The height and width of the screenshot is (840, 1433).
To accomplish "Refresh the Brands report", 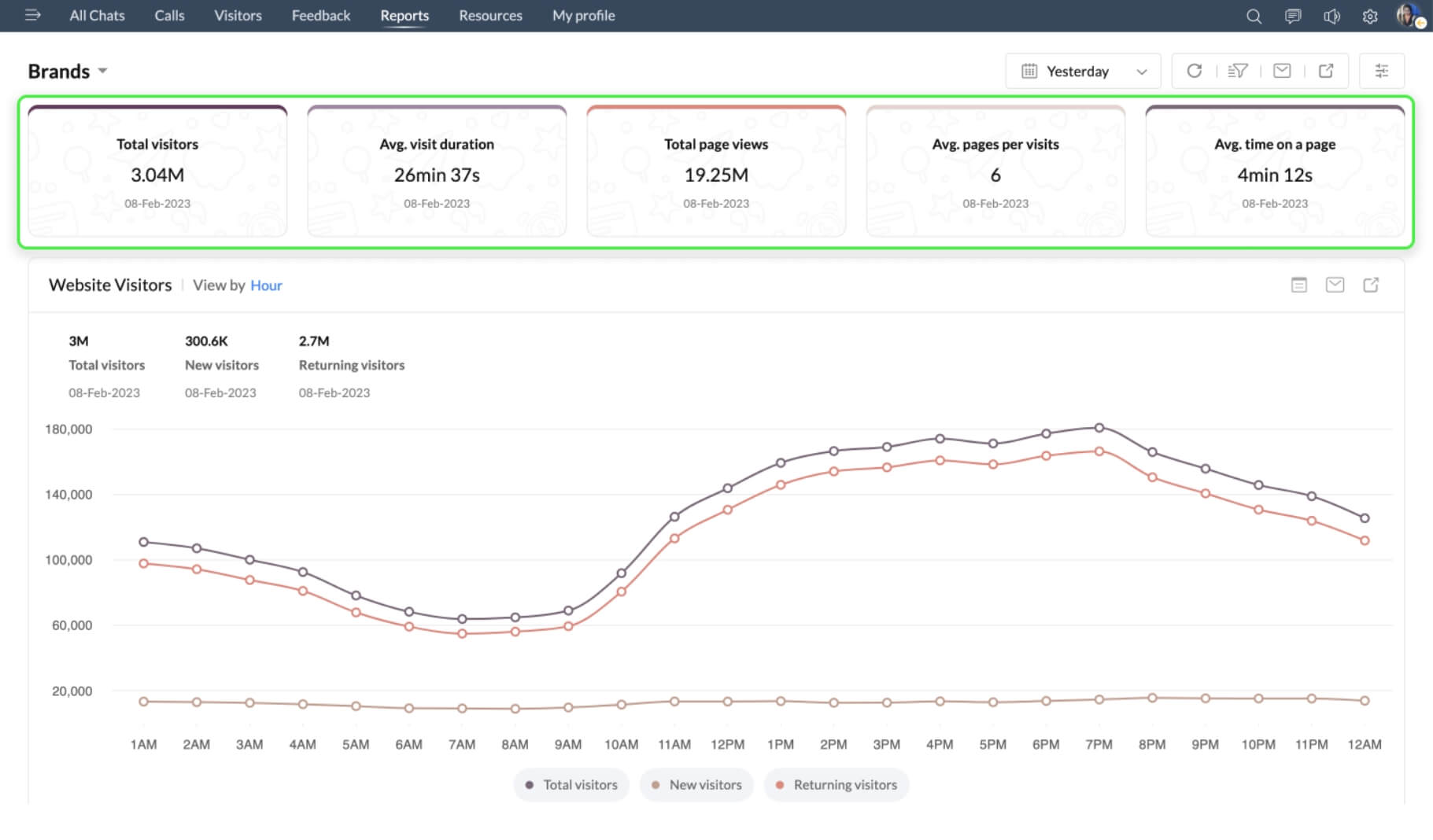I will [1194, 71].
